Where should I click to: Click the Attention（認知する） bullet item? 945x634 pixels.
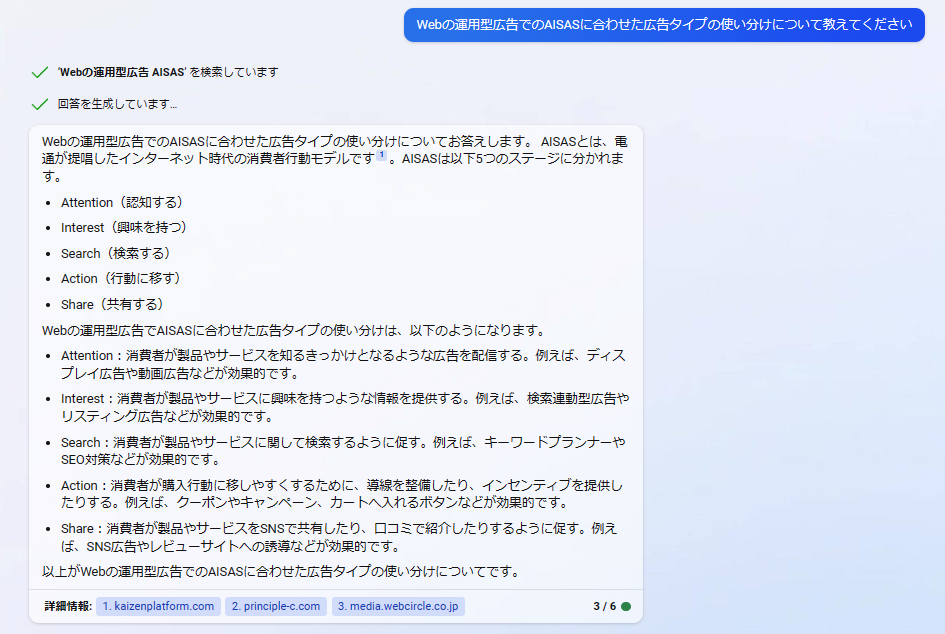coord(122,202)
